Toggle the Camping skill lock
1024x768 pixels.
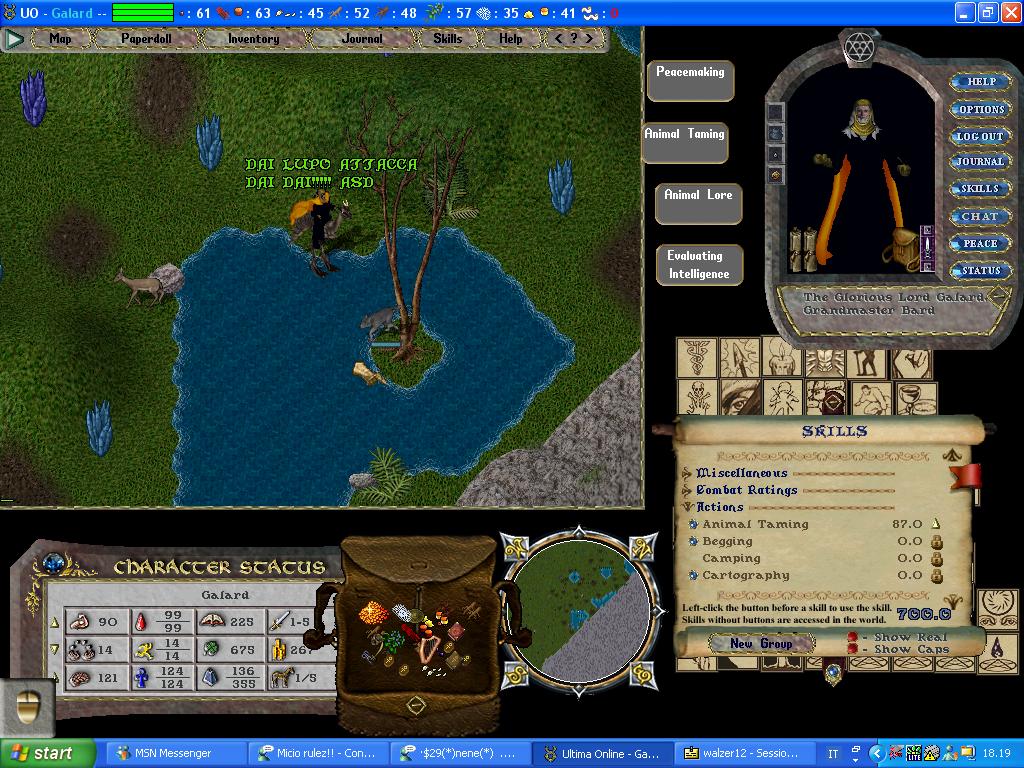tap(936, 558)
